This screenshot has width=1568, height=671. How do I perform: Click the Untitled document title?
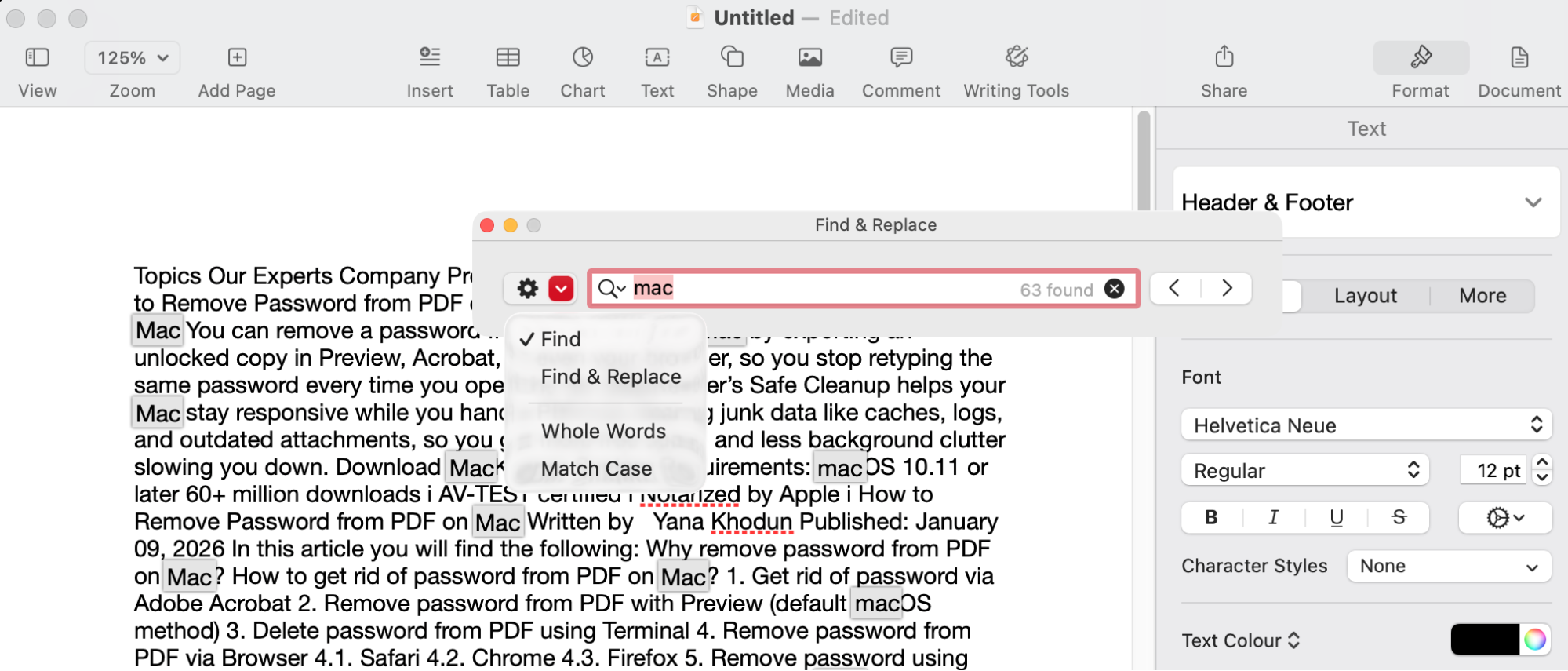[754, 18]
